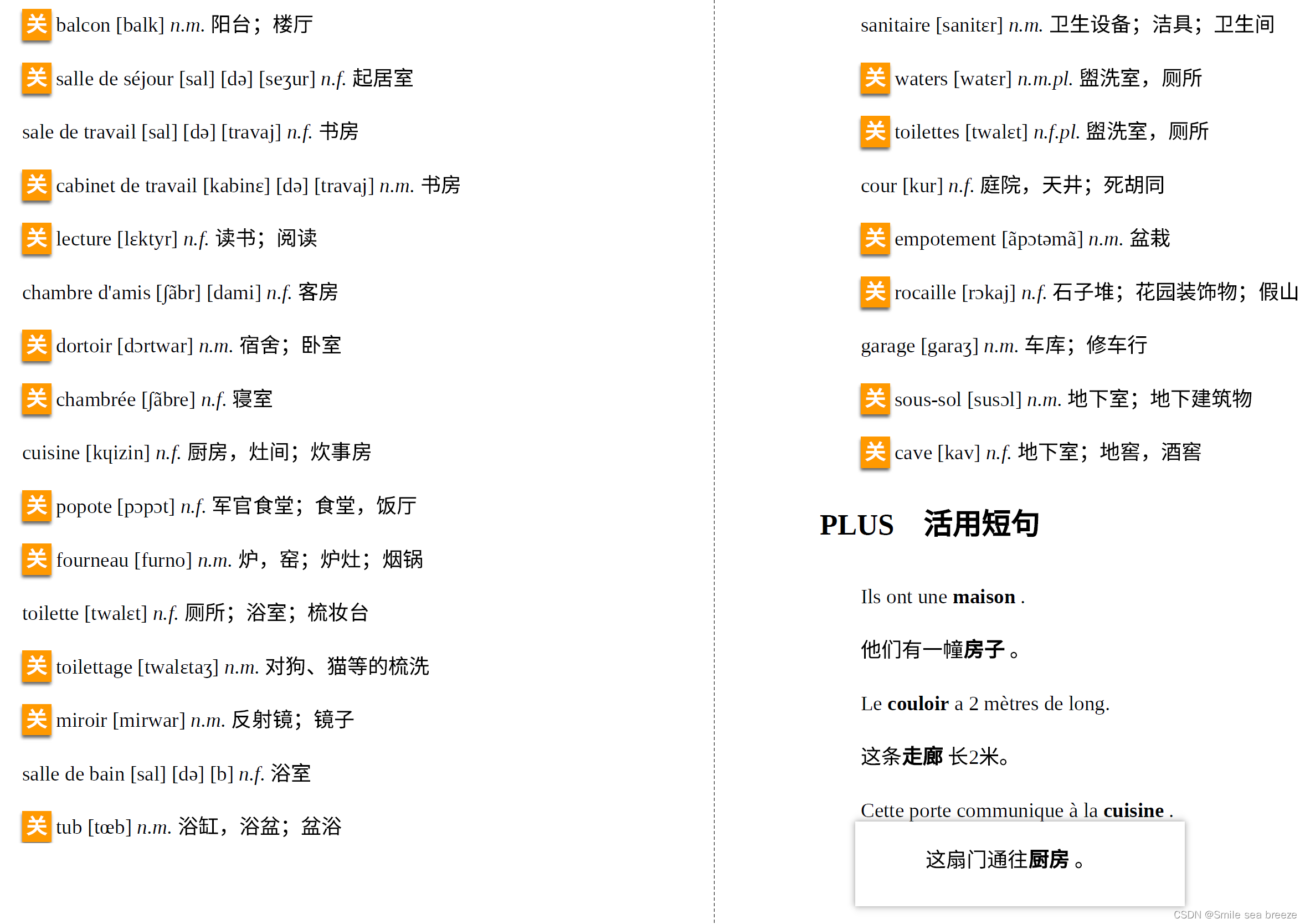Click the orange 关 icon before sous-sol
1305x924 pixels.
pyautogui.click(x=875, y=399)
